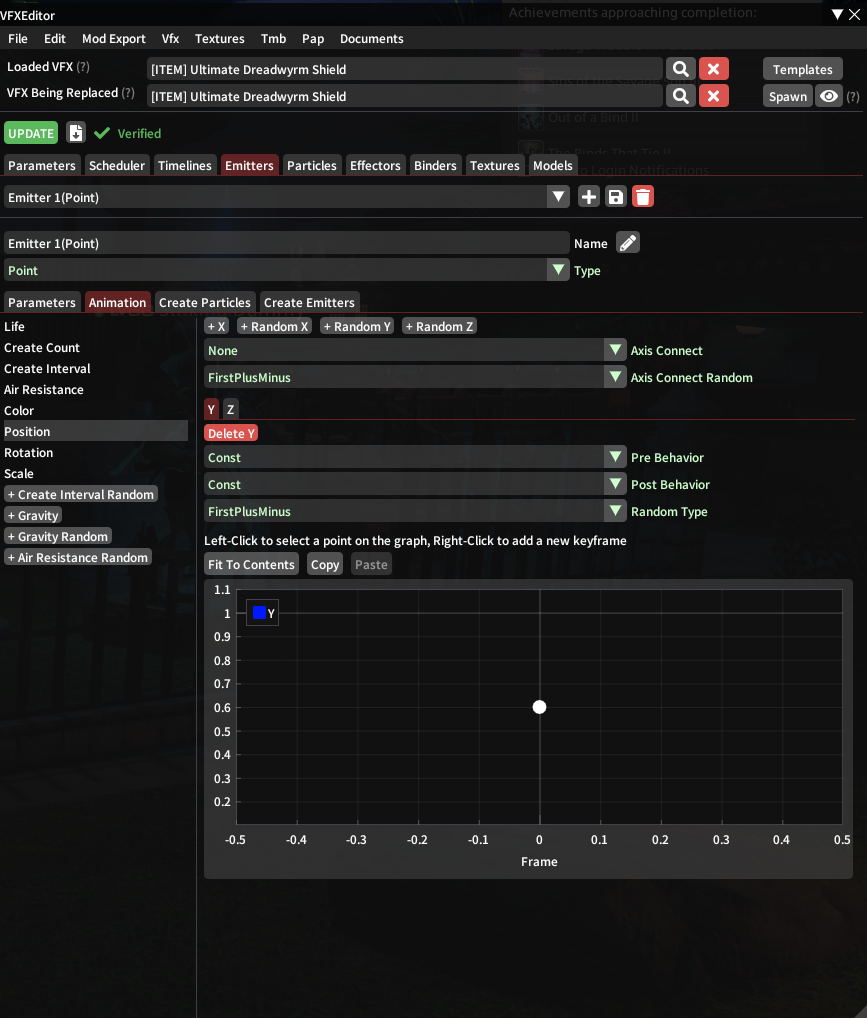Click the blue Y legend swatch
The image size is (867, 1018).
pyautogui.click(x=259, y=612)
